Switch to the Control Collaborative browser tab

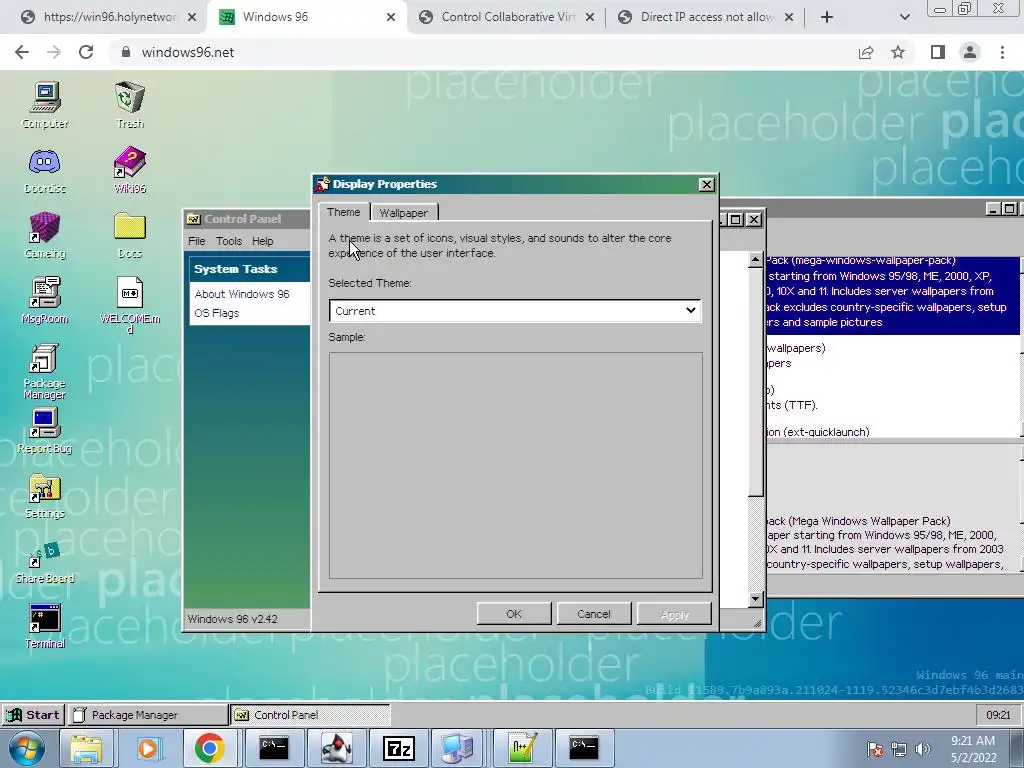pyautogui.click(x=507, y=17)
